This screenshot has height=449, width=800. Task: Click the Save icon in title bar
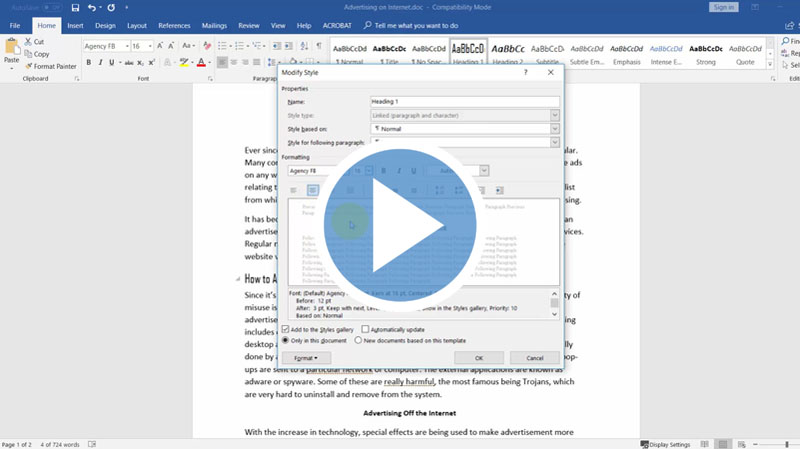point(74,8)
